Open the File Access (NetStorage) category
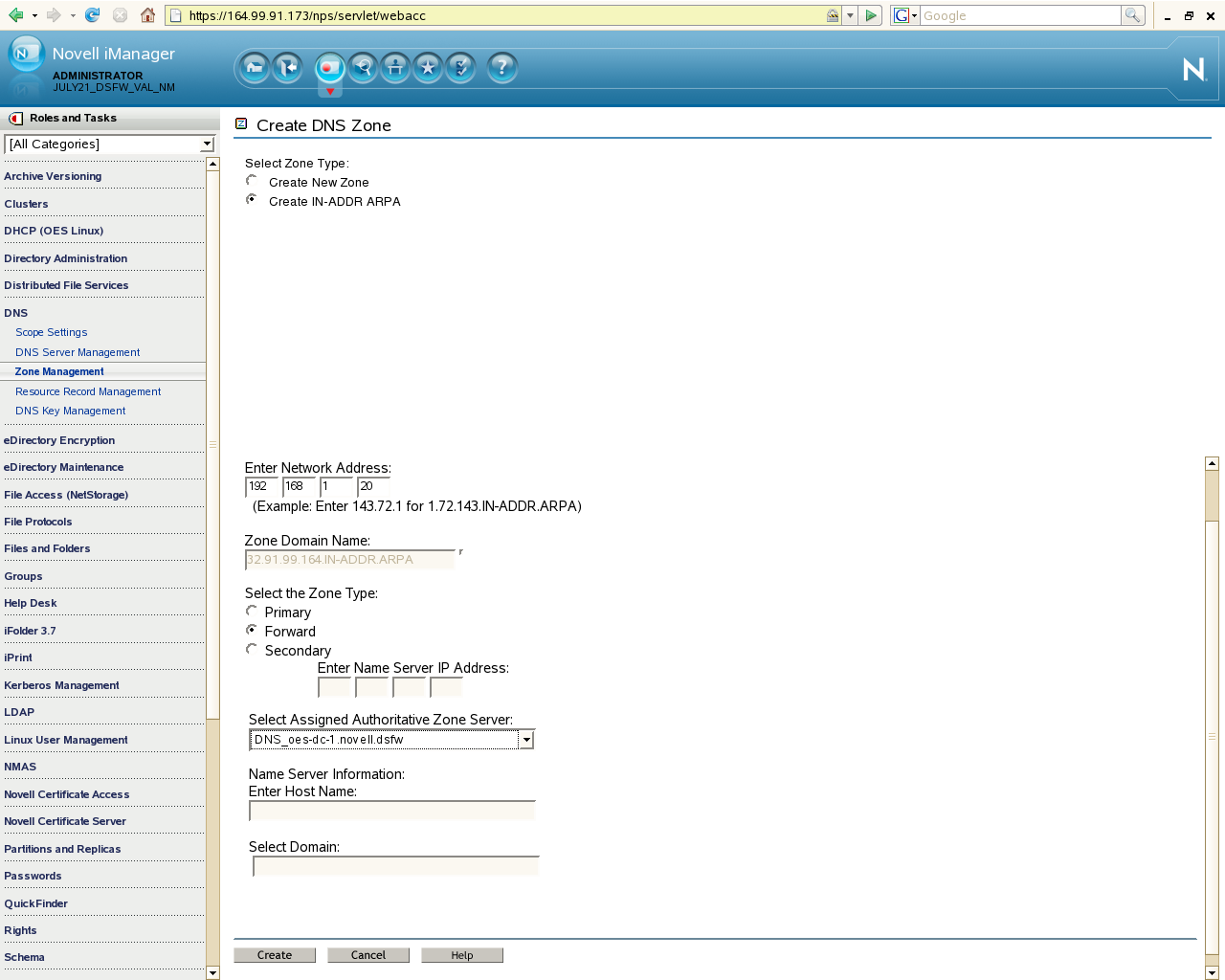 point(66,495)
